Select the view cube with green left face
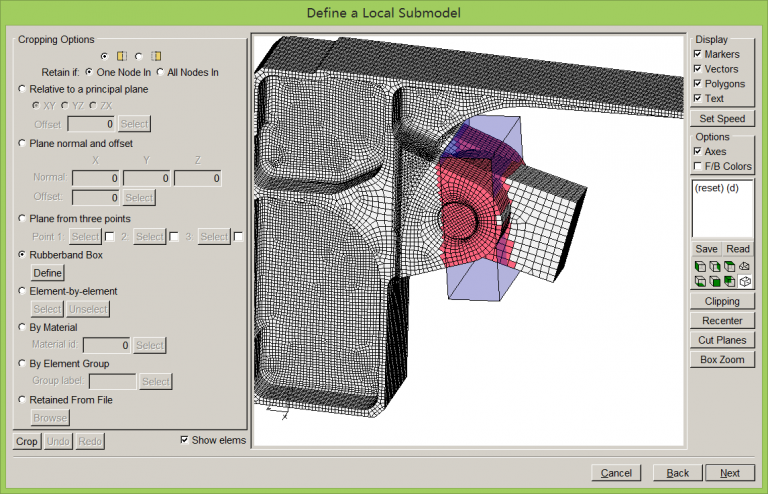Screen dimensions: 768x494 pyautogui.click(x=700, y=266)
